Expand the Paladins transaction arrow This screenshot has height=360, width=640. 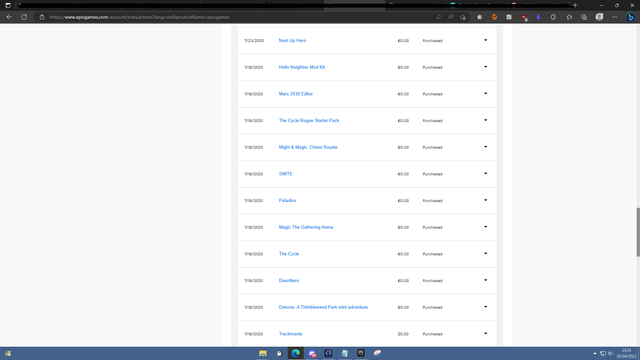pos(485,200)
